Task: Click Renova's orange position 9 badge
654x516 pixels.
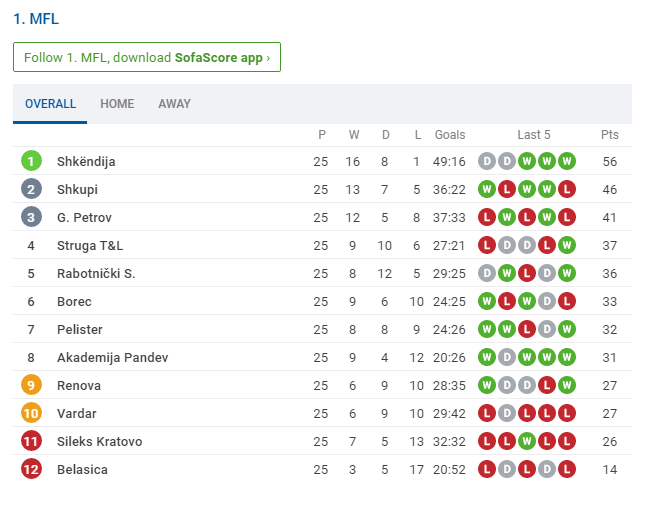Action: point(31,385)
